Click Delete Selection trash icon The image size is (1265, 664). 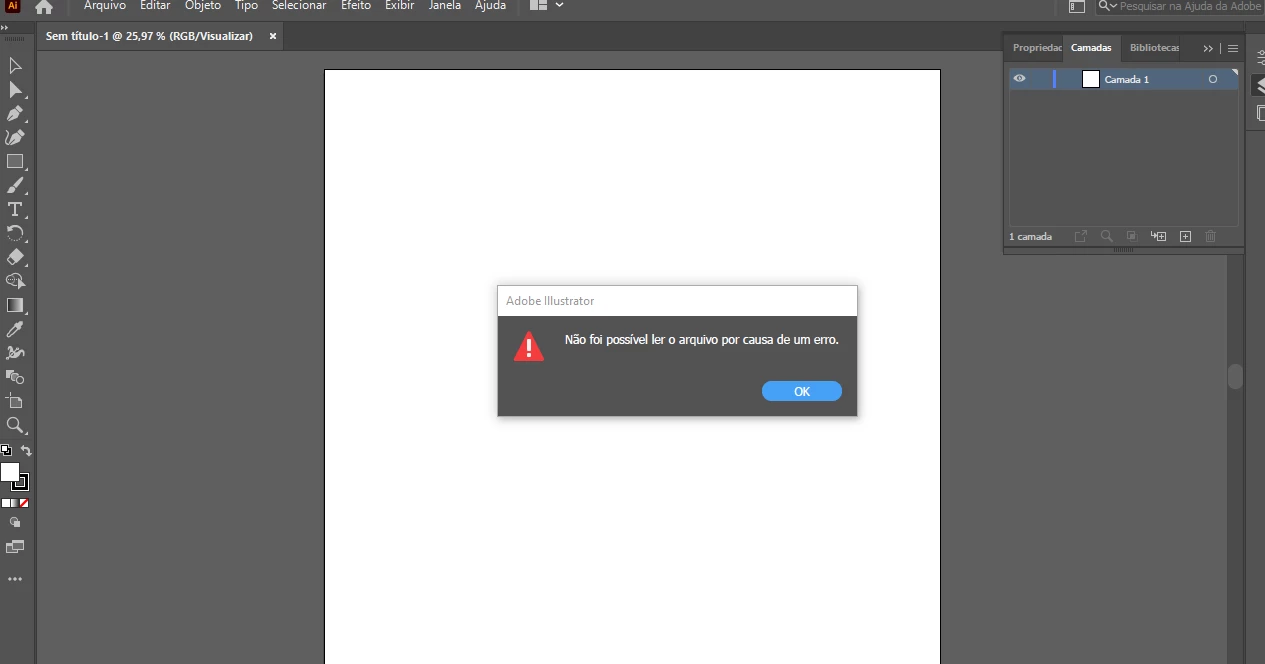pos(1211,236)
